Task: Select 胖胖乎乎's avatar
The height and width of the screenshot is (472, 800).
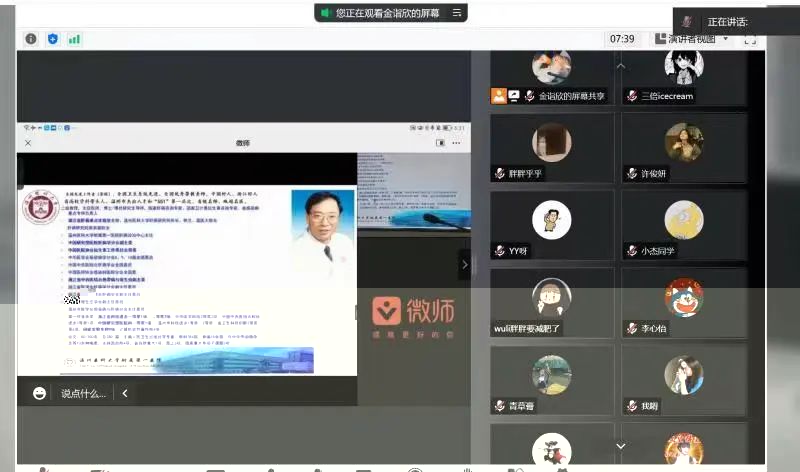Action: 552,142
